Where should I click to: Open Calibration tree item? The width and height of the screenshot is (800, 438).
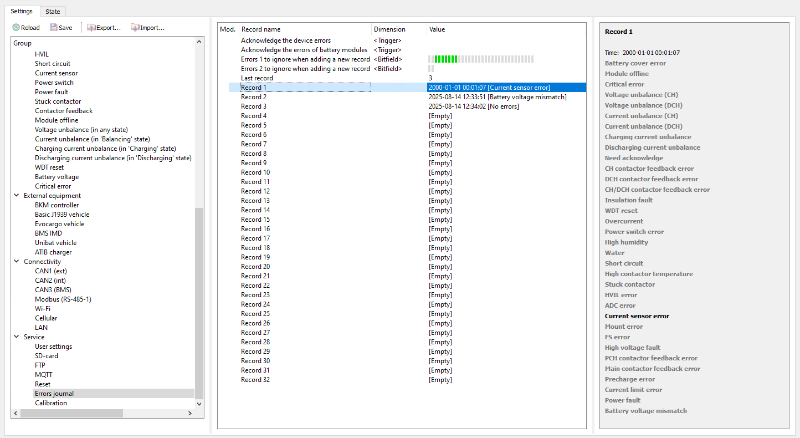[x=51, y=403]
